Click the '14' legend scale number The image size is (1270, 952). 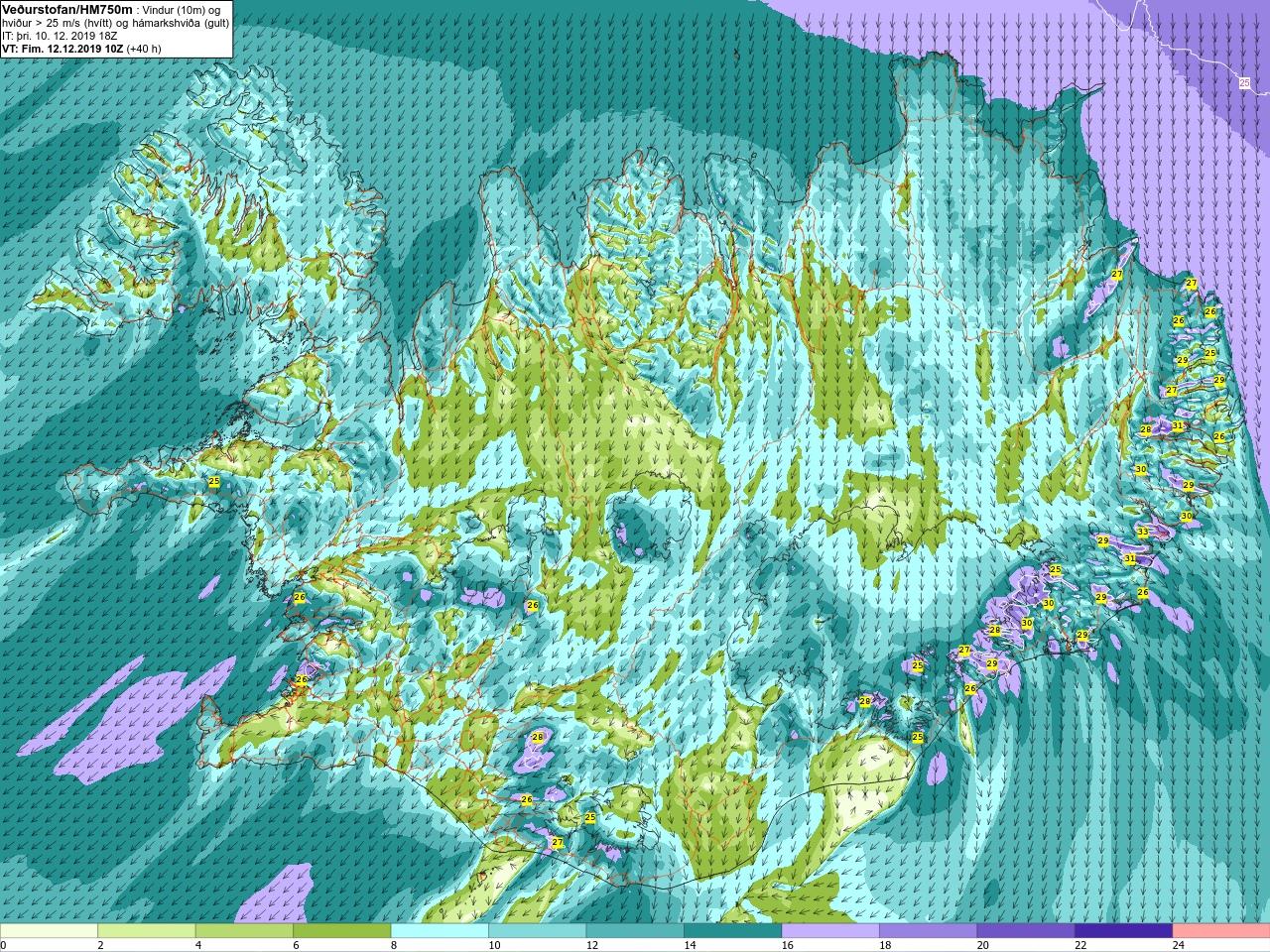tap(690, 945)
